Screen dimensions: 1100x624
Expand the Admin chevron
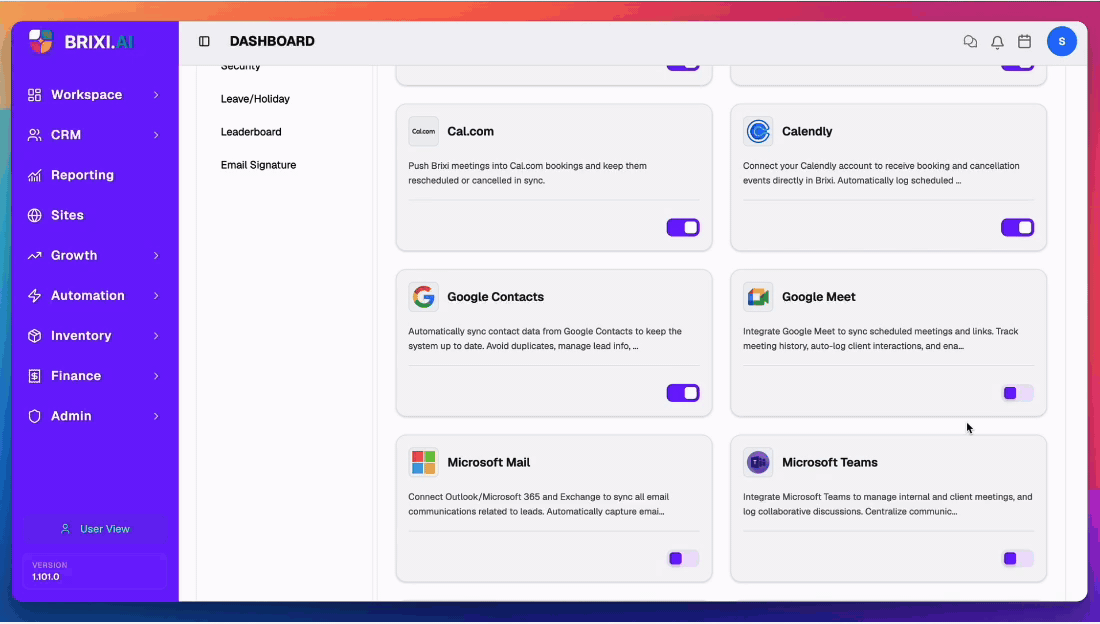[x=156, y=416]
